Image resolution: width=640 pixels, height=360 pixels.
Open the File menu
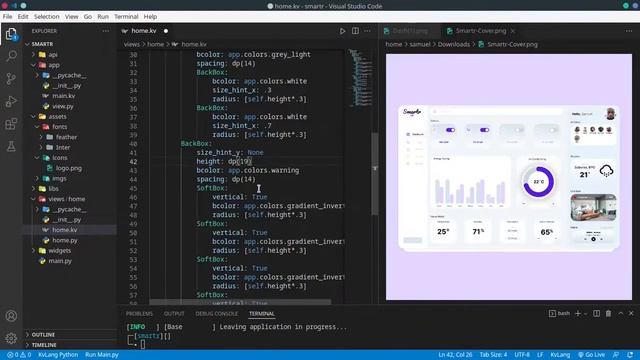[x=7, y=17]
